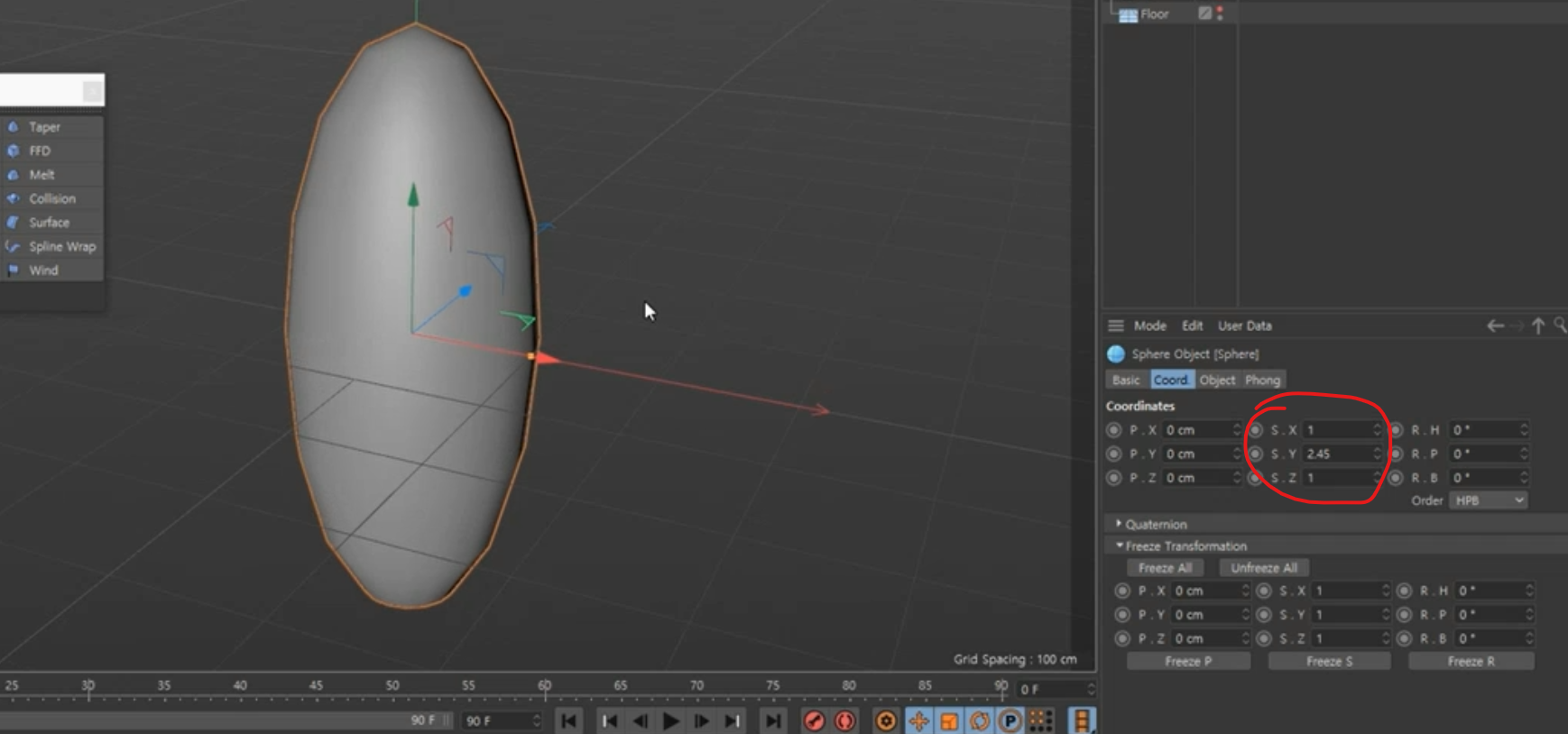This screenshot has height=734, width=1568.
Task: Click the S.Y field showing 2.45
Action: (x=1336, y=454)
